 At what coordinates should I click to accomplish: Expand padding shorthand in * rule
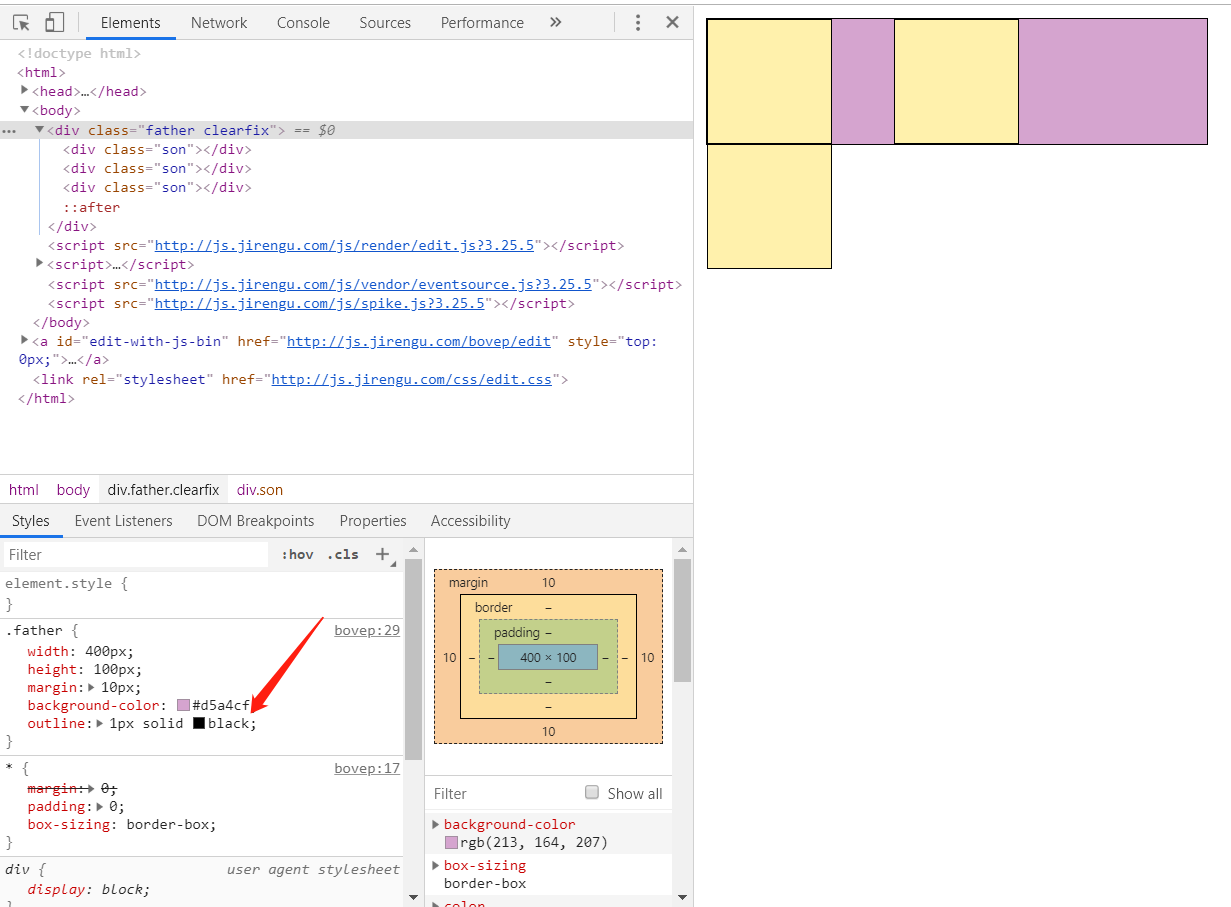click(100, 806)
